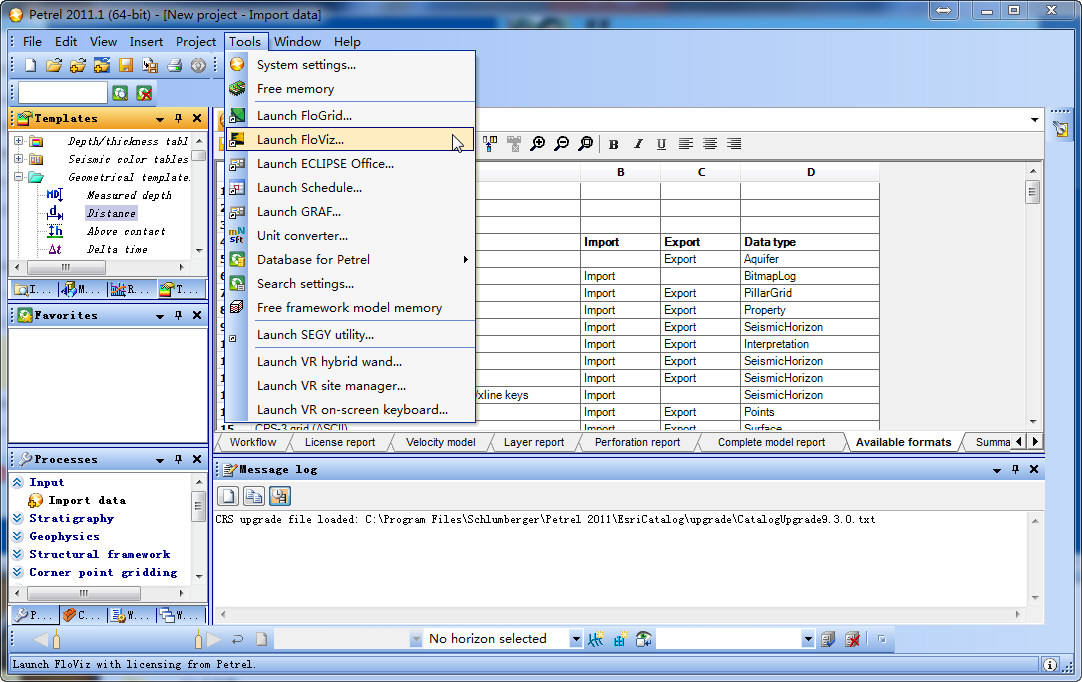
Task: Apply underline formatting with the U icon
Action: click(661, 144)
